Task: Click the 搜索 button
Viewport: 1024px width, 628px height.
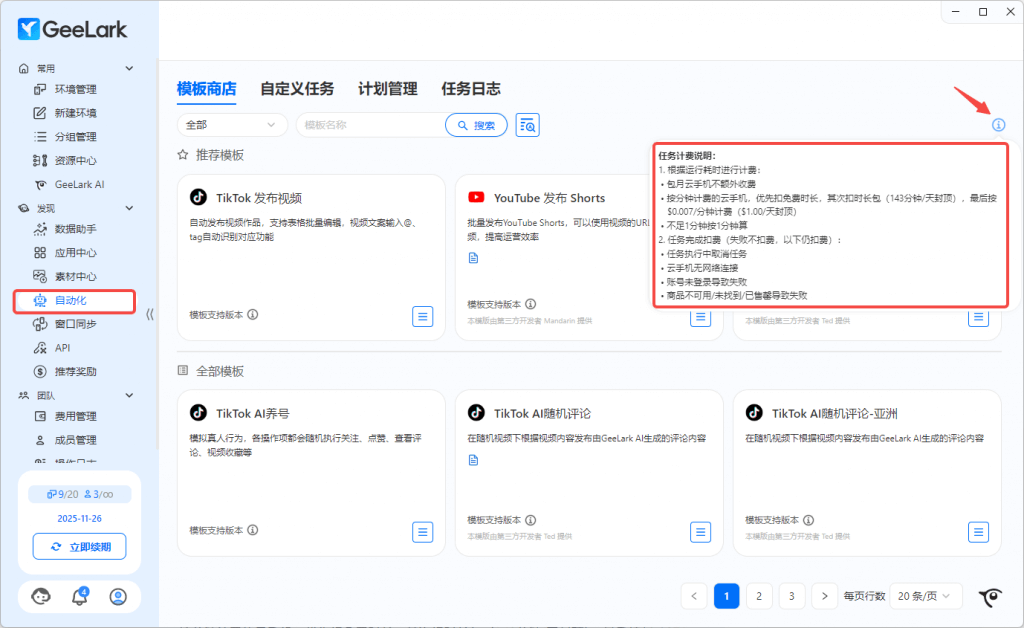Action: pyautogui.click(x=476, y=125)
